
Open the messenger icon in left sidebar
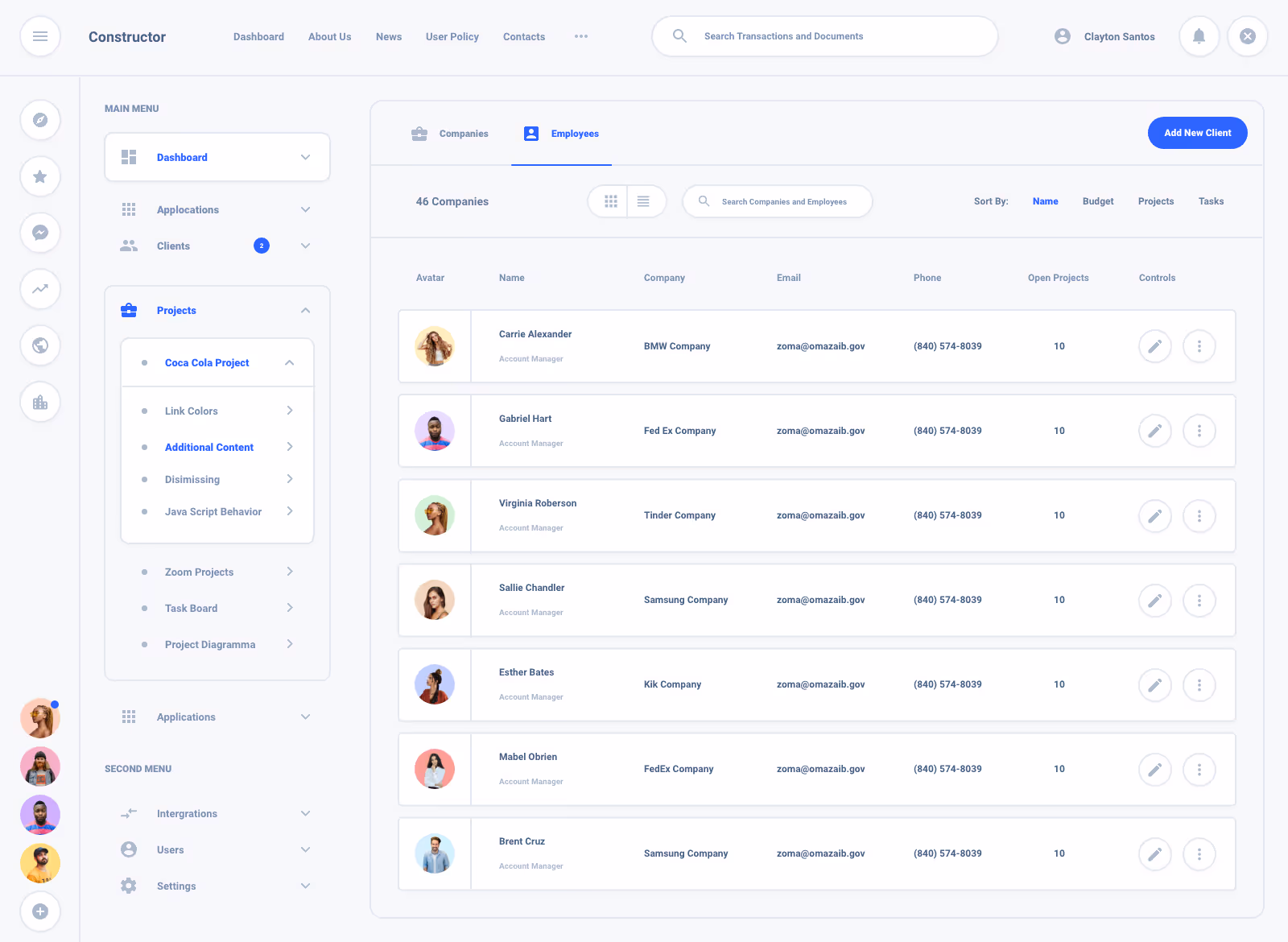40,233
